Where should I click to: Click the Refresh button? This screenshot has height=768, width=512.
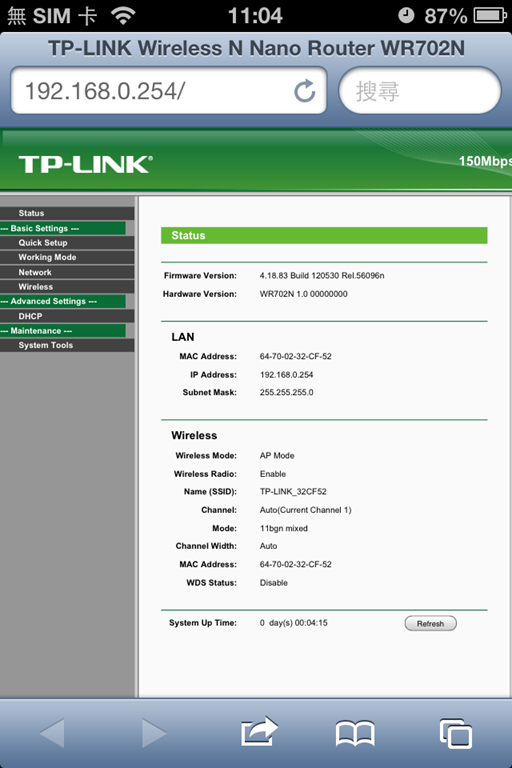pos(430,624)
